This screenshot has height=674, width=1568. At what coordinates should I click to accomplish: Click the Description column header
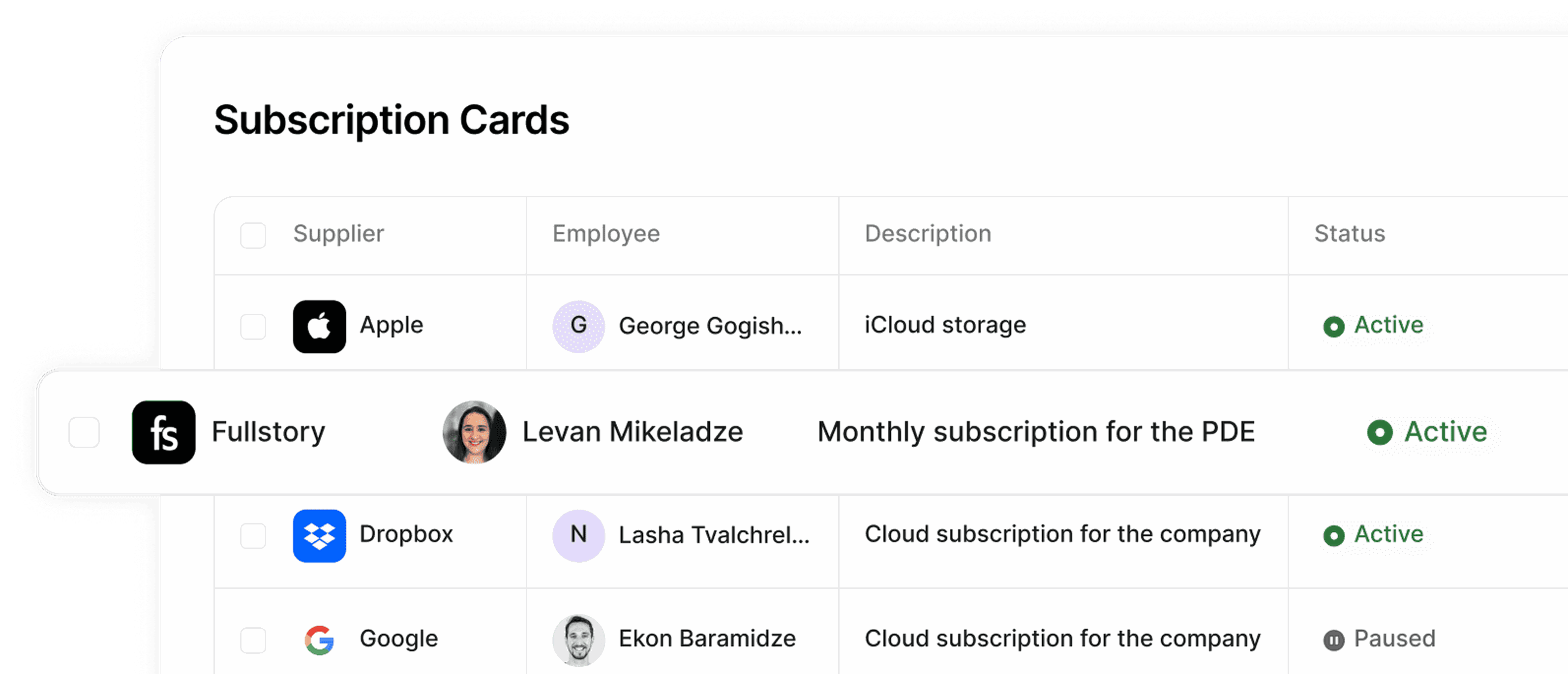(928, 234)
